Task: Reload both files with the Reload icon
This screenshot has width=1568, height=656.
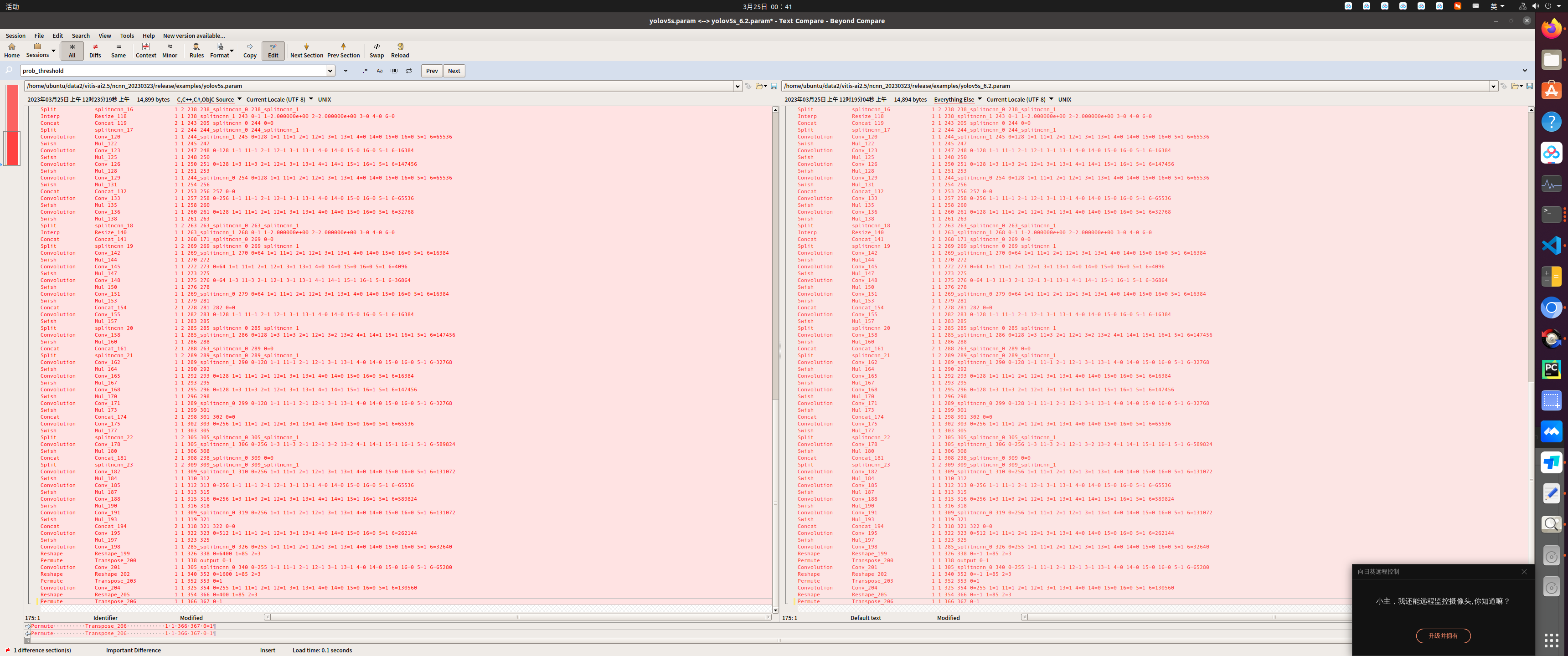Action: (x=400, y=50)
